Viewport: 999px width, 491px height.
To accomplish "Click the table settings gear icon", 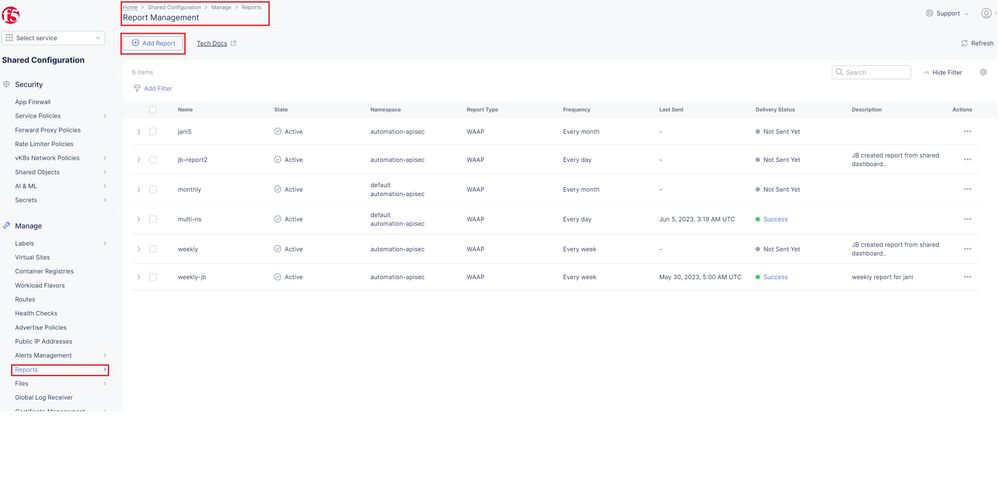I will click(x=983, y=72).
